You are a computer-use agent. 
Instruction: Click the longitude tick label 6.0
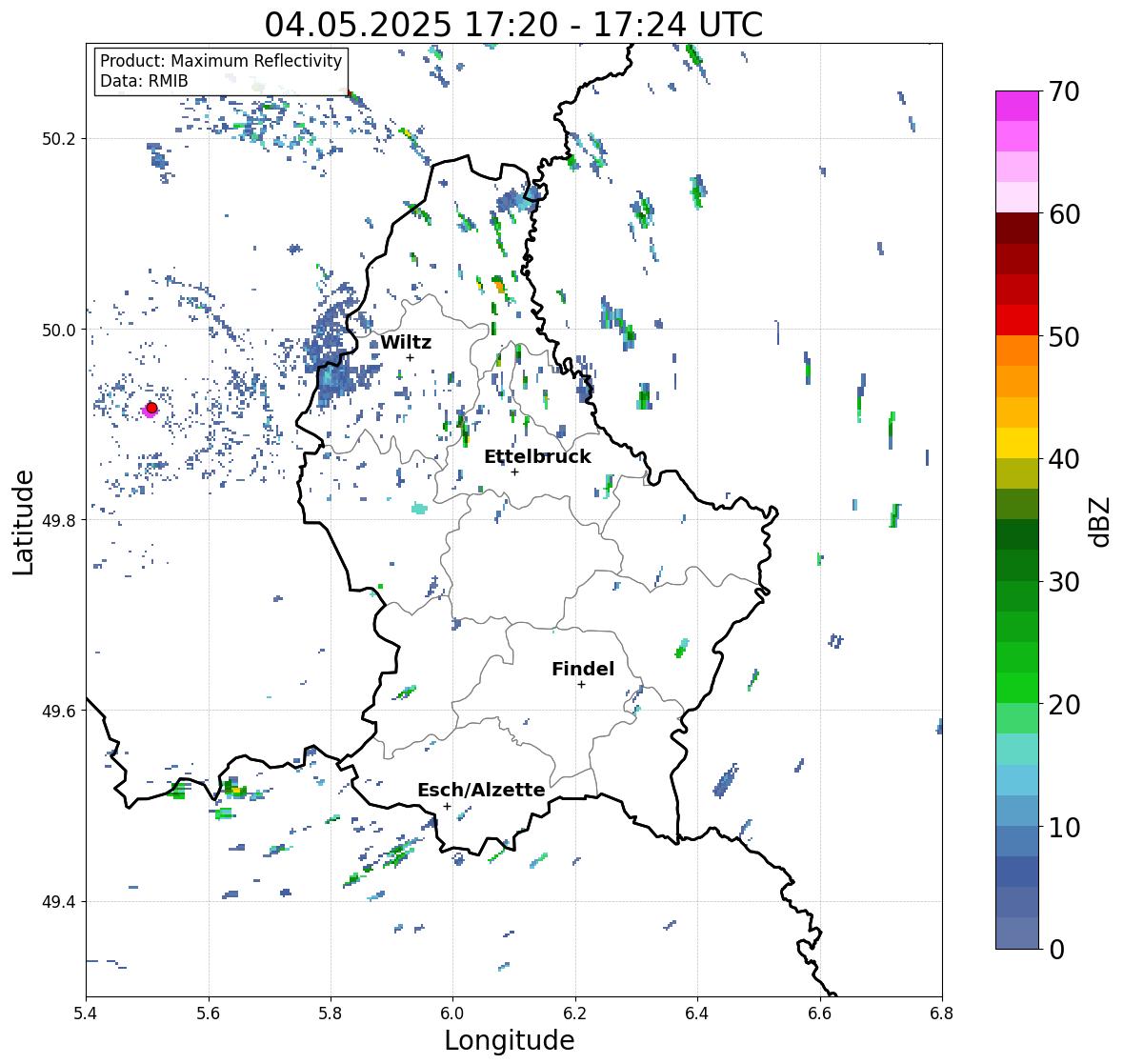[x=452, y=1013]
